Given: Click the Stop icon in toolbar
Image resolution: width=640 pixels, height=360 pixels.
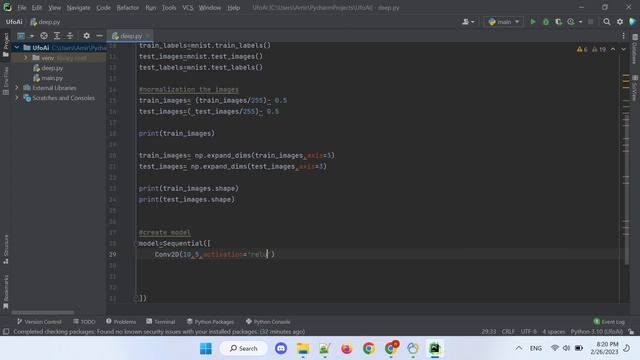Looking at the screenshot, I should (591, 22).
